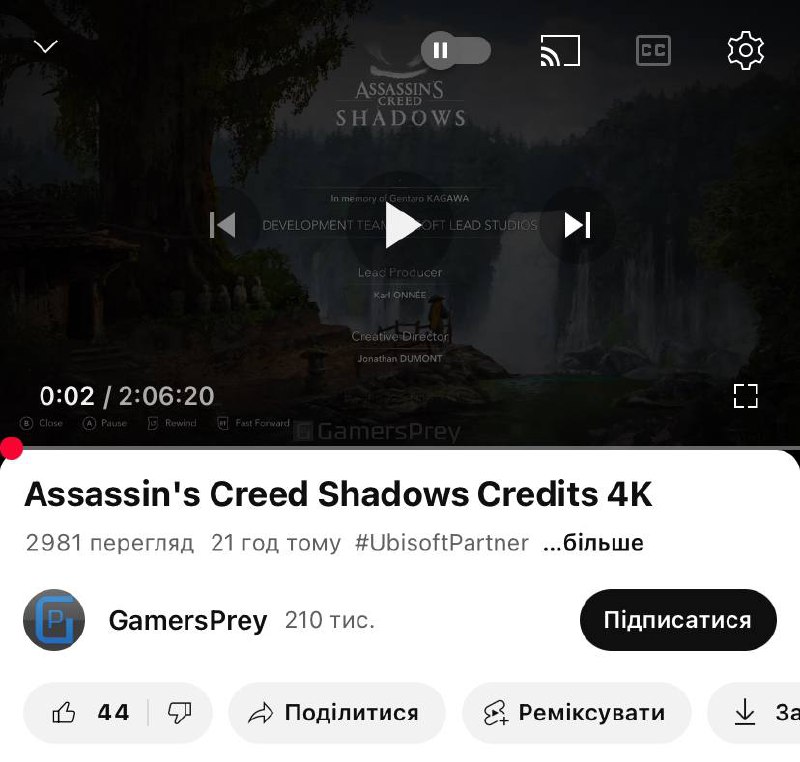Skip to next video

tap(577, 225)
